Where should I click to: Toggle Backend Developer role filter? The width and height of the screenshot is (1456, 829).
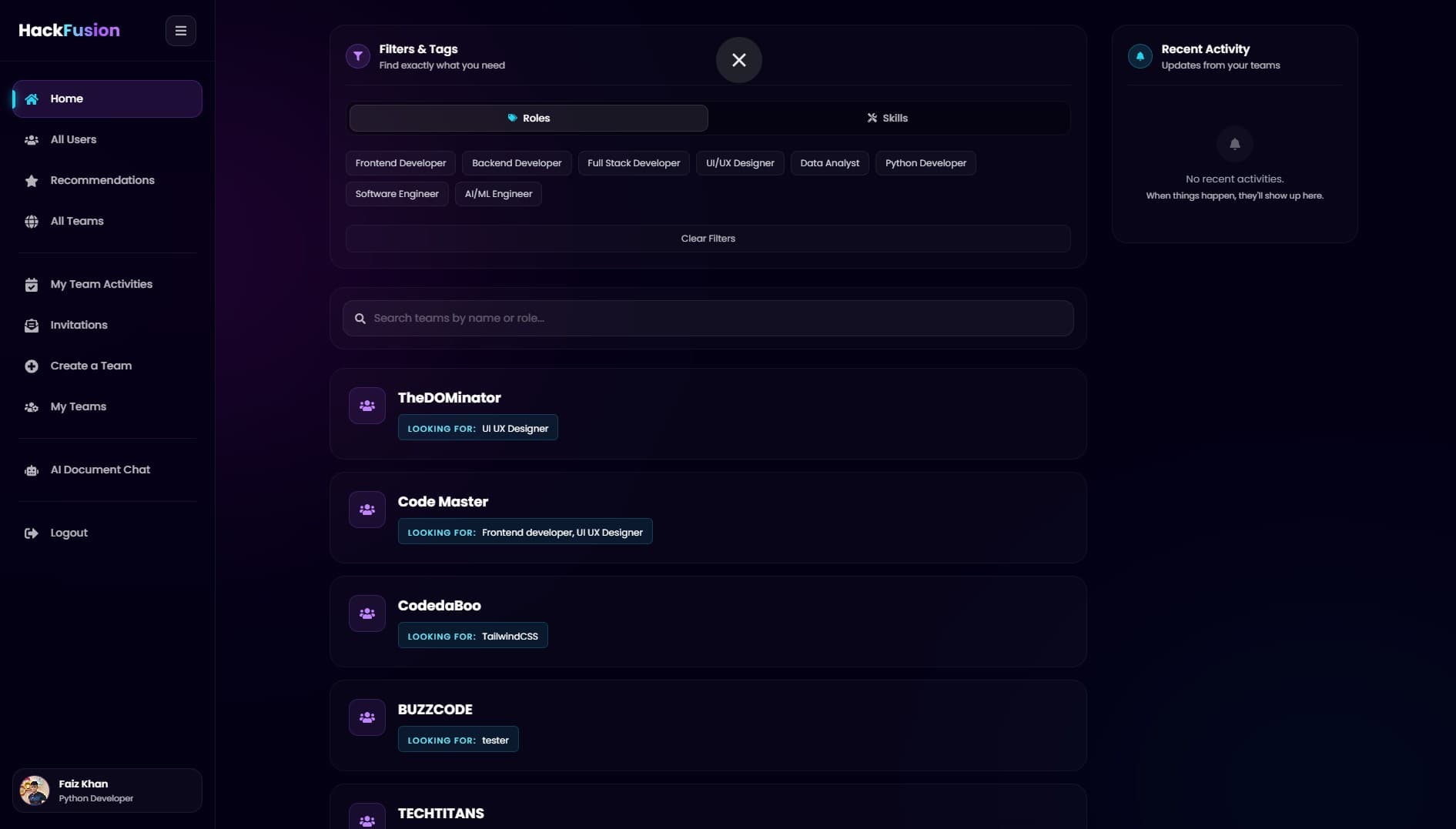point(517,163)
